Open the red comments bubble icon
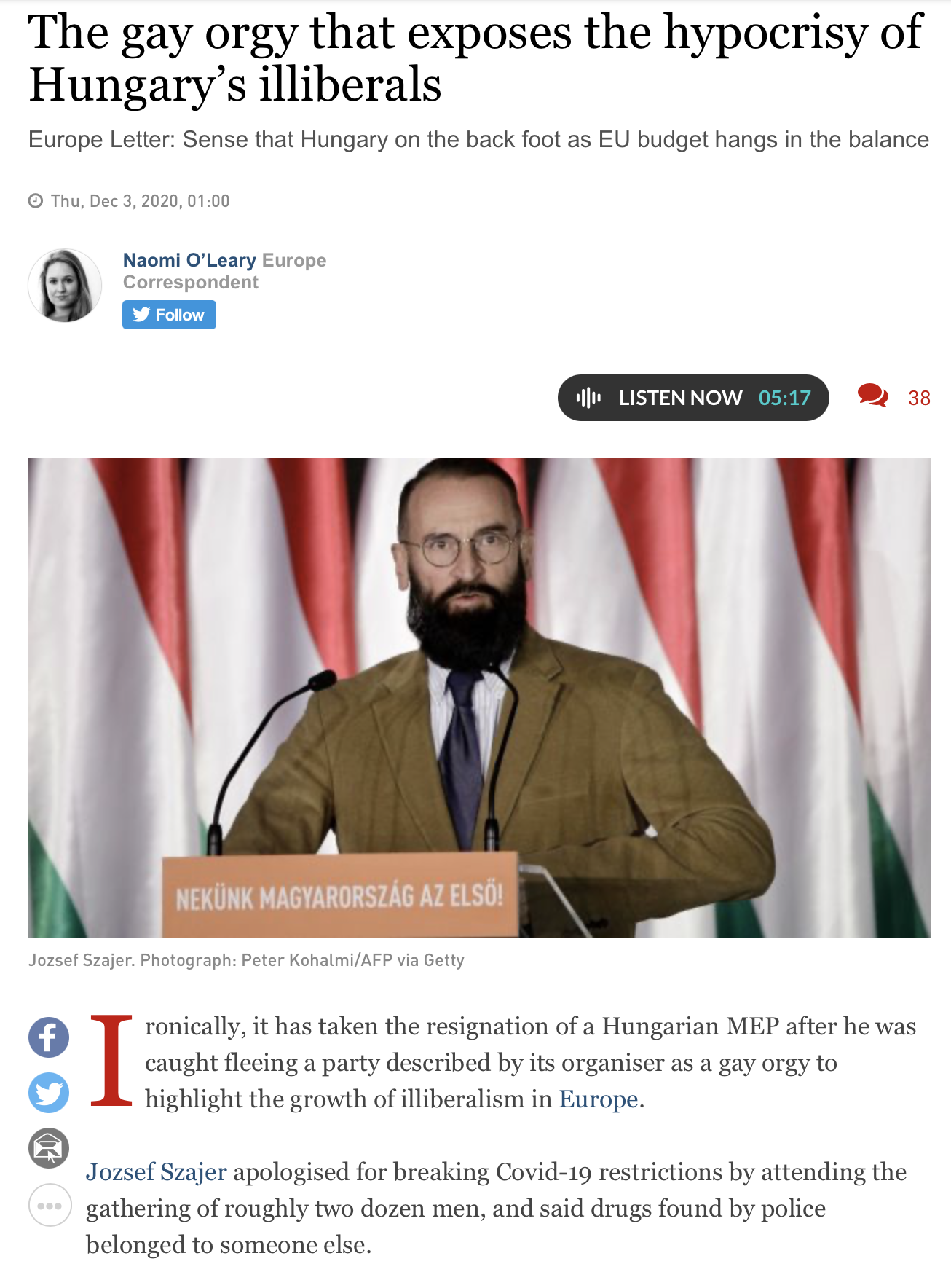This screenshot has width=951, height=1288. (872, 396)
